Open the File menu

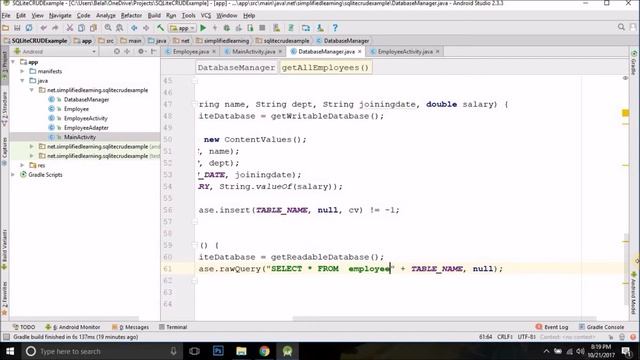(x=6, y=16)
